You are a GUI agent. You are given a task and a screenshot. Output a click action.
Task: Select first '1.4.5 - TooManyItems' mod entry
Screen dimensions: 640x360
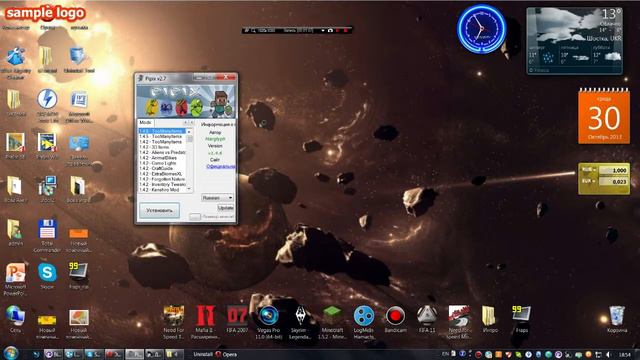point(162,131)
